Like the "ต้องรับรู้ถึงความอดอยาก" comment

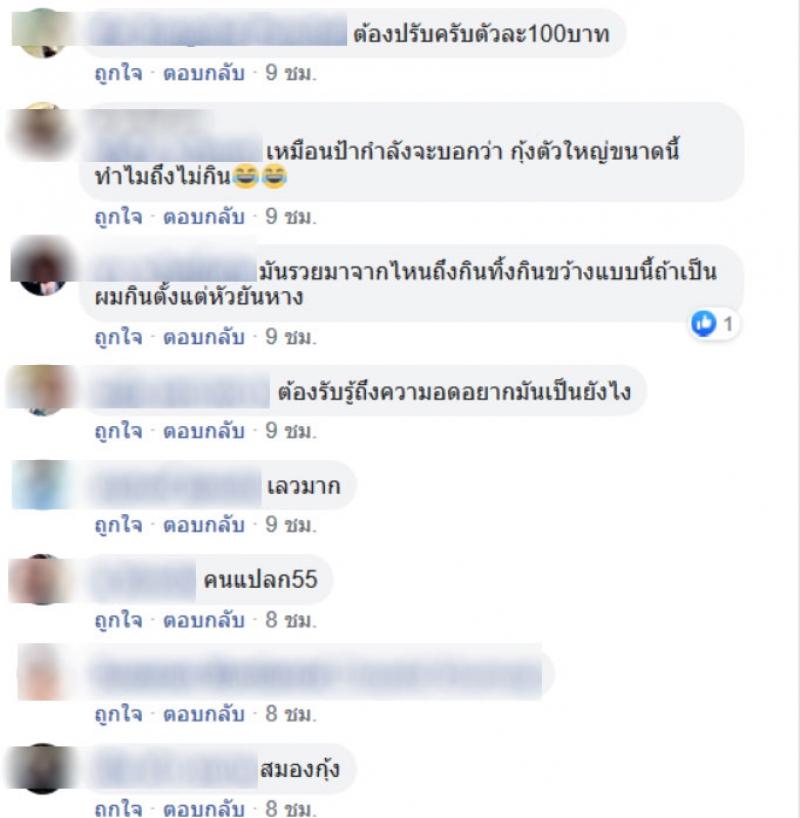pyautogui.click(x=118, y=431)
